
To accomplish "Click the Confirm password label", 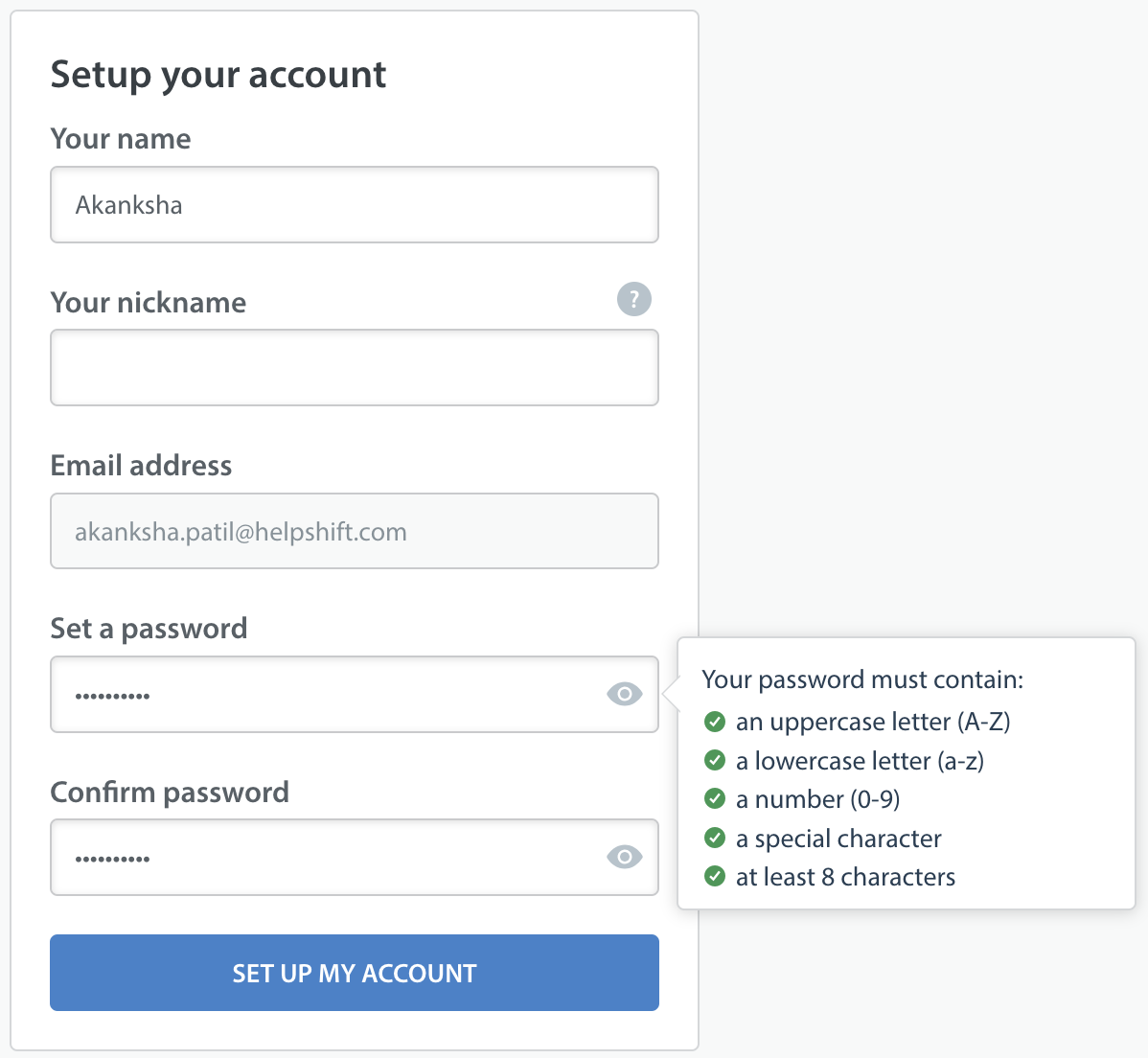I will click(x=169, y=793).
